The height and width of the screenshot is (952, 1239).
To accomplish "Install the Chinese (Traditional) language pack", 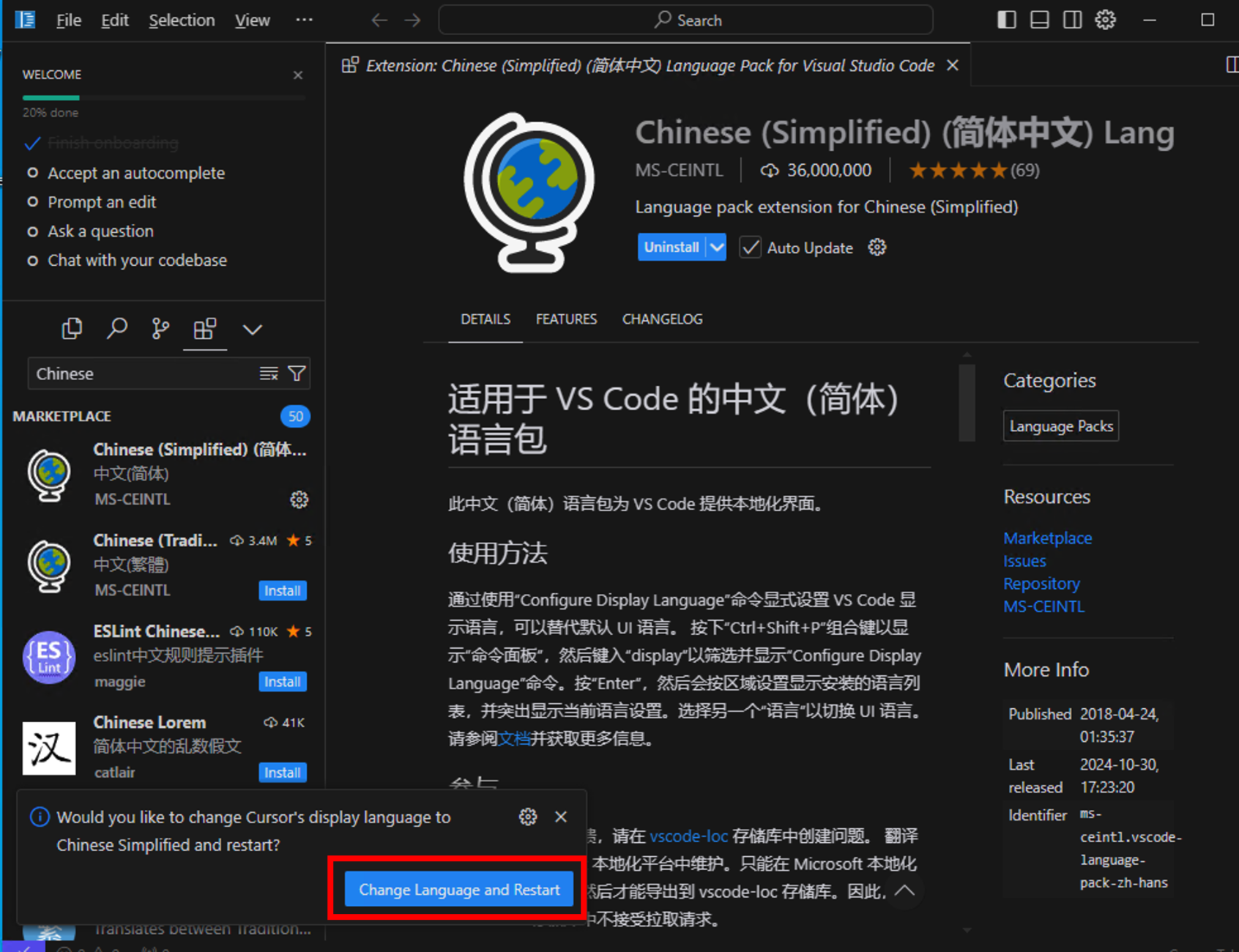I will click(x=283, y=590).
